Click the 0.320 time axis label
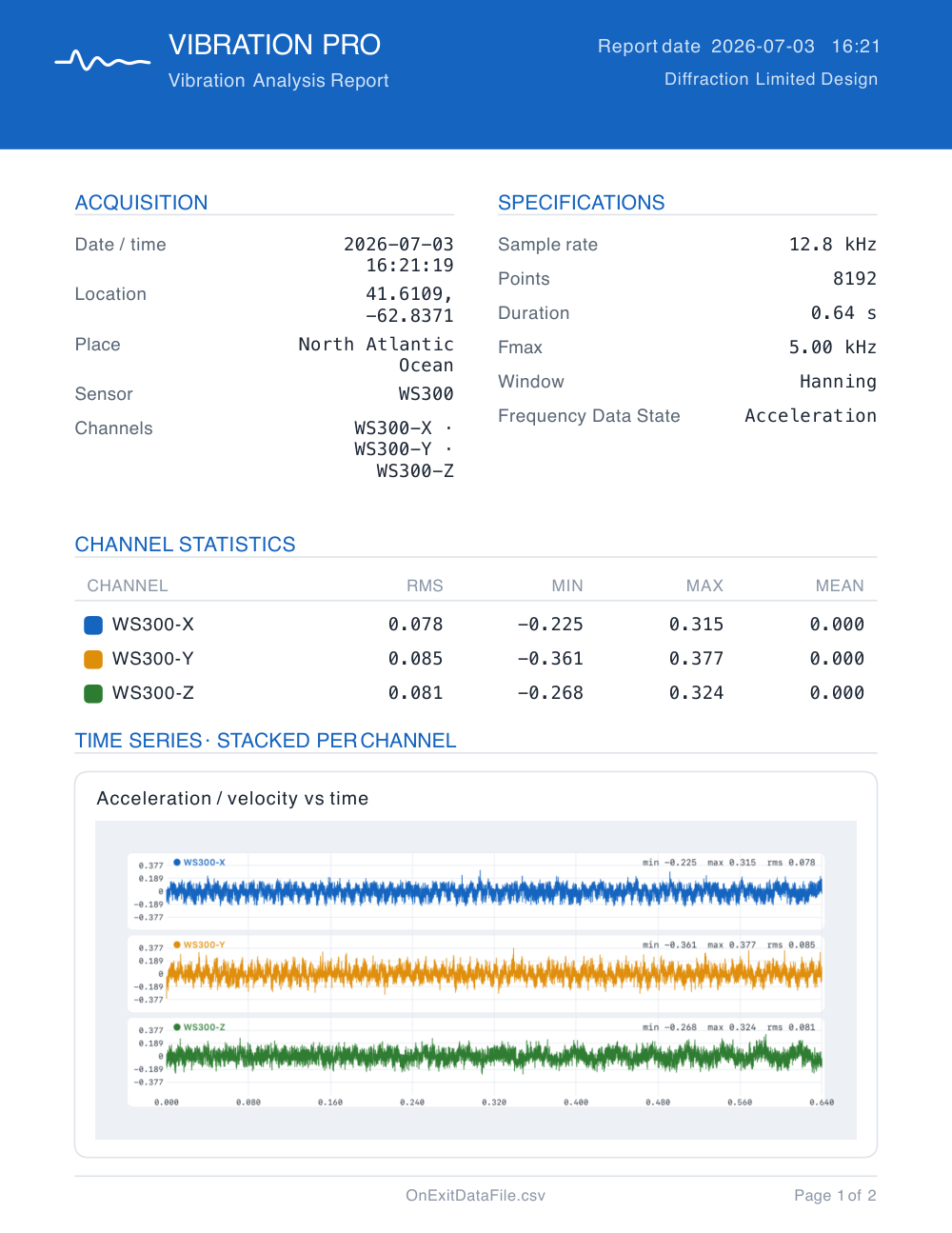 click(494, 1102)
